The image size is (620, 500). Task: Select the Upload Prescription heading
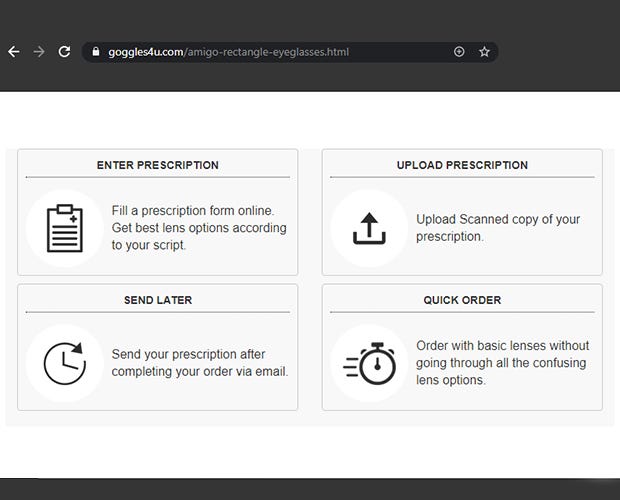pyautogui.click(x=462, y=165)
